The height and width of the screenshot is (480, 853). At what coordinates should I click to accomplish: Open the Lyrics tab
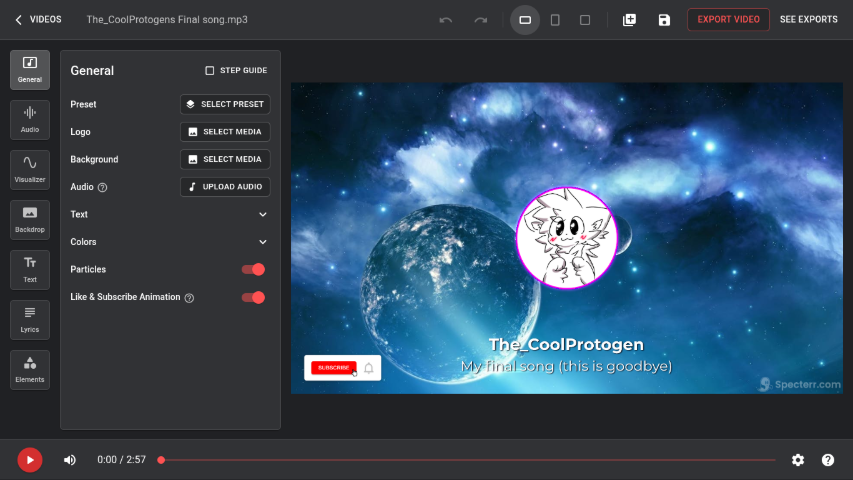coord(30,319)
